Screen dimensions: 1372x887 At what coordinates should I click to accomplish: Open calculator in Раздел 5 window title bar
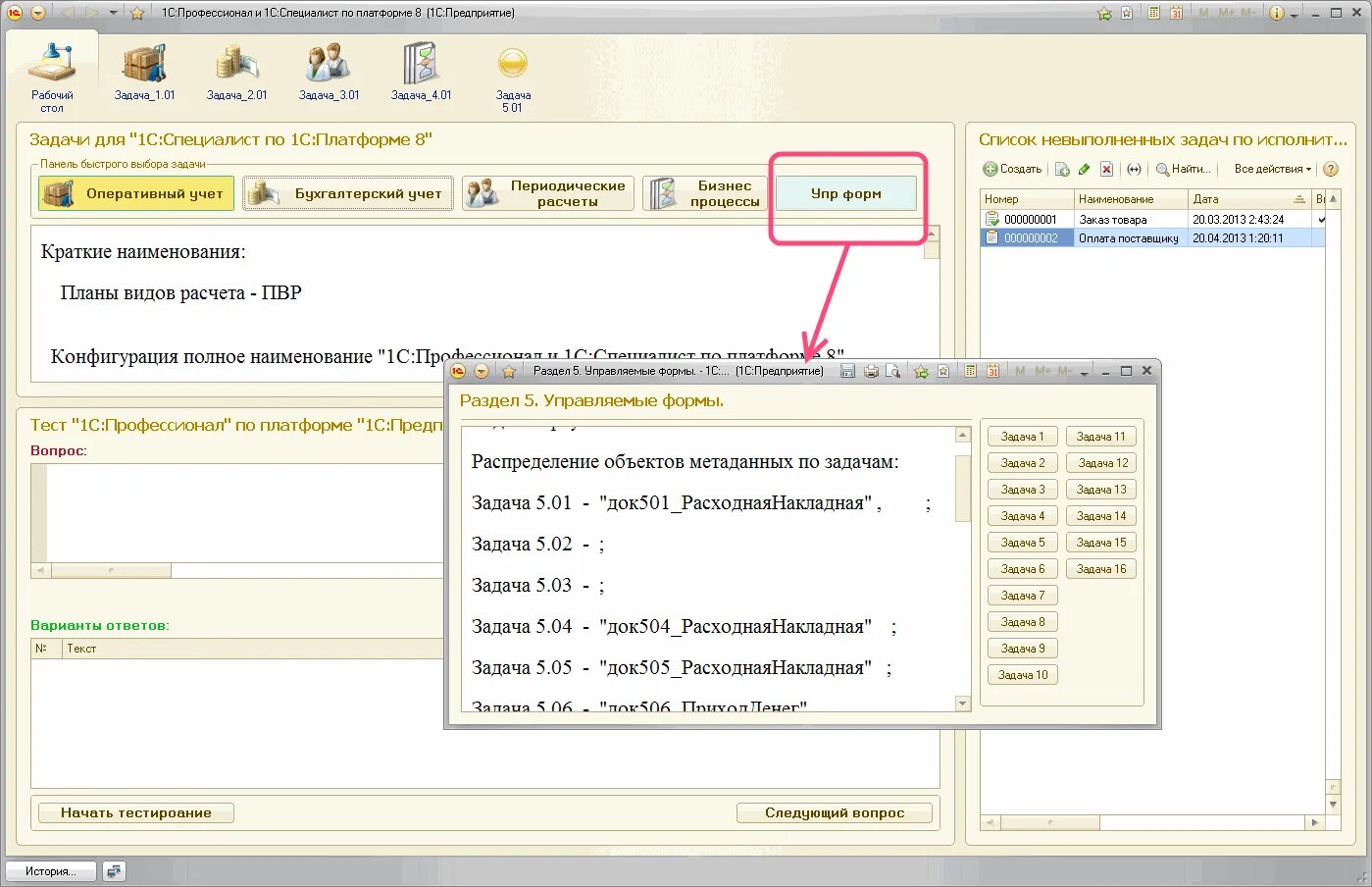(970, 371)
